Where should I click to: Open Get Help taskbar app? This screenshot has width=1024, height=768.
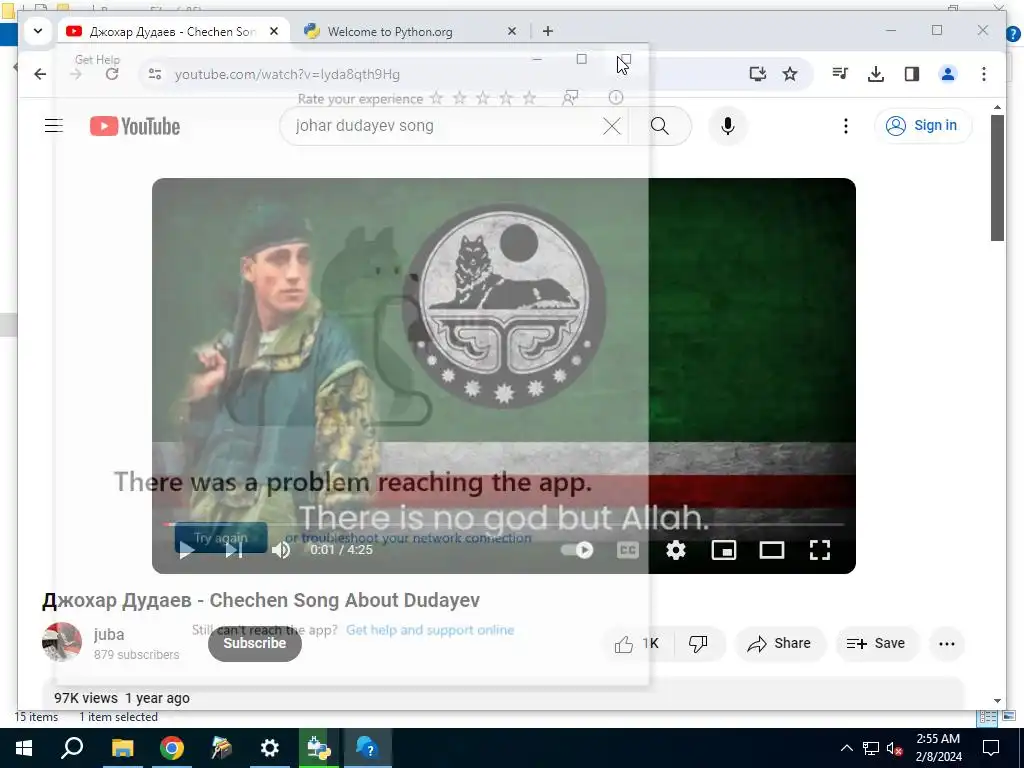(368, 748)
